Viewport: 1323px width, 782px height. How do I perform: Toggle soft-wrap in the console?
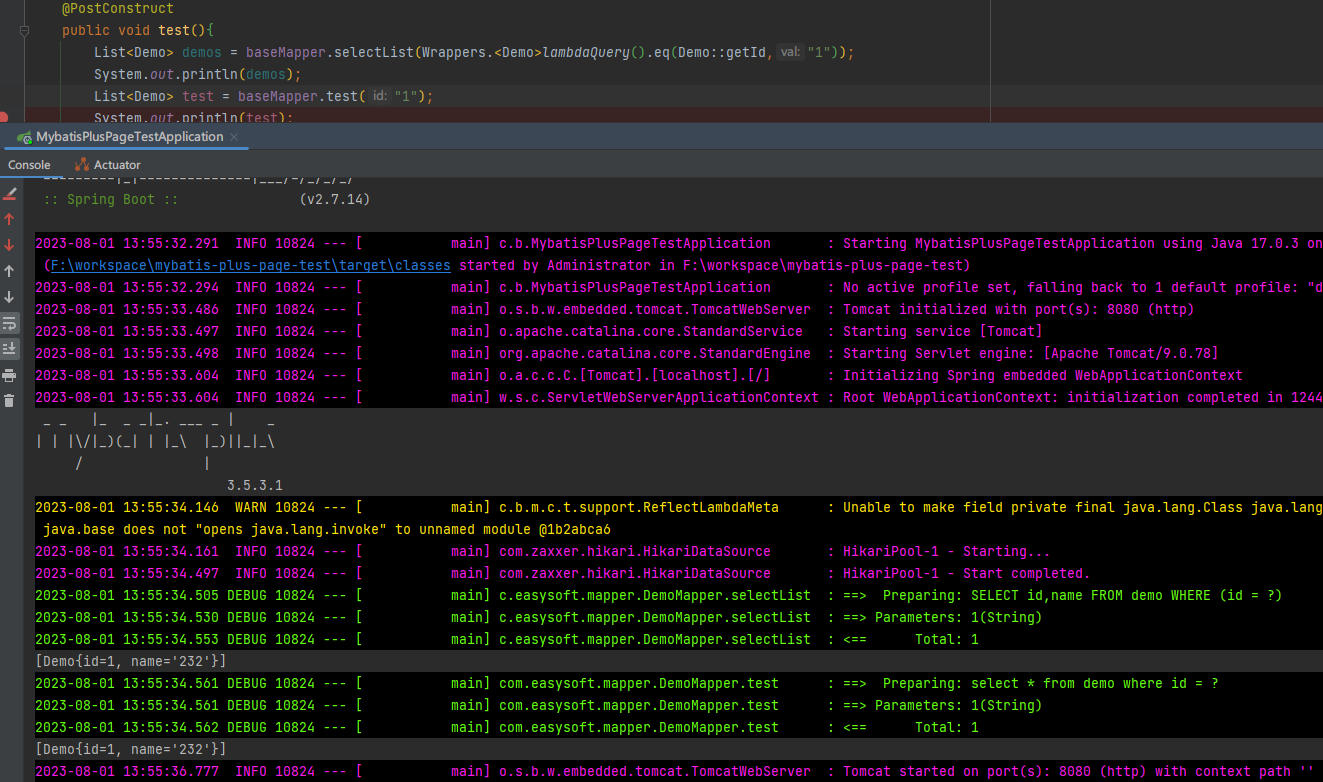pyautogui.click(x=10, y=323)
